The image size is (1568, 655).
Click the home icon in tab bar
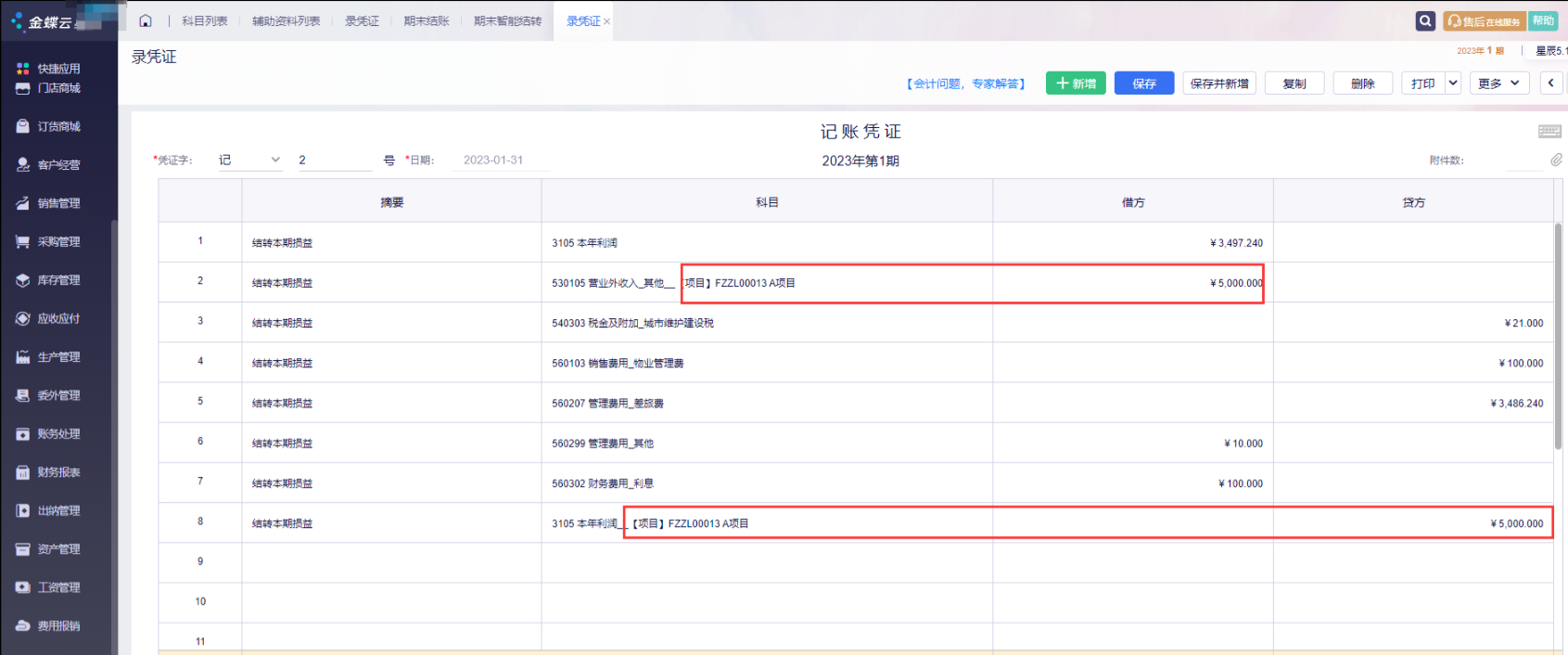point(146,20)
